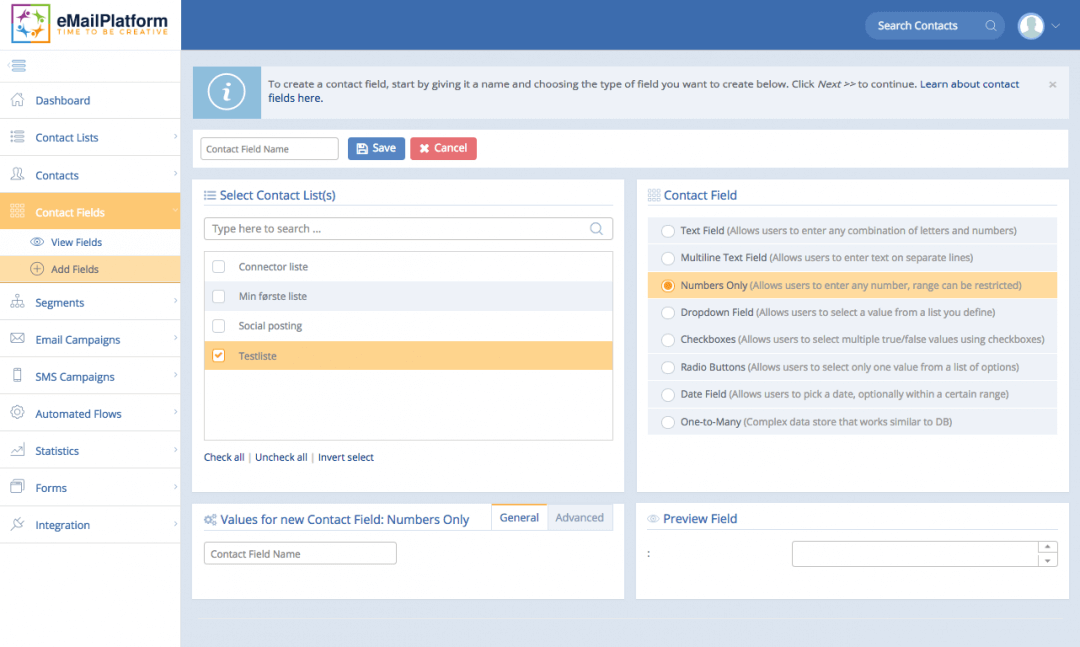Click the SMS Campaigns phone icon

(17, 376)
